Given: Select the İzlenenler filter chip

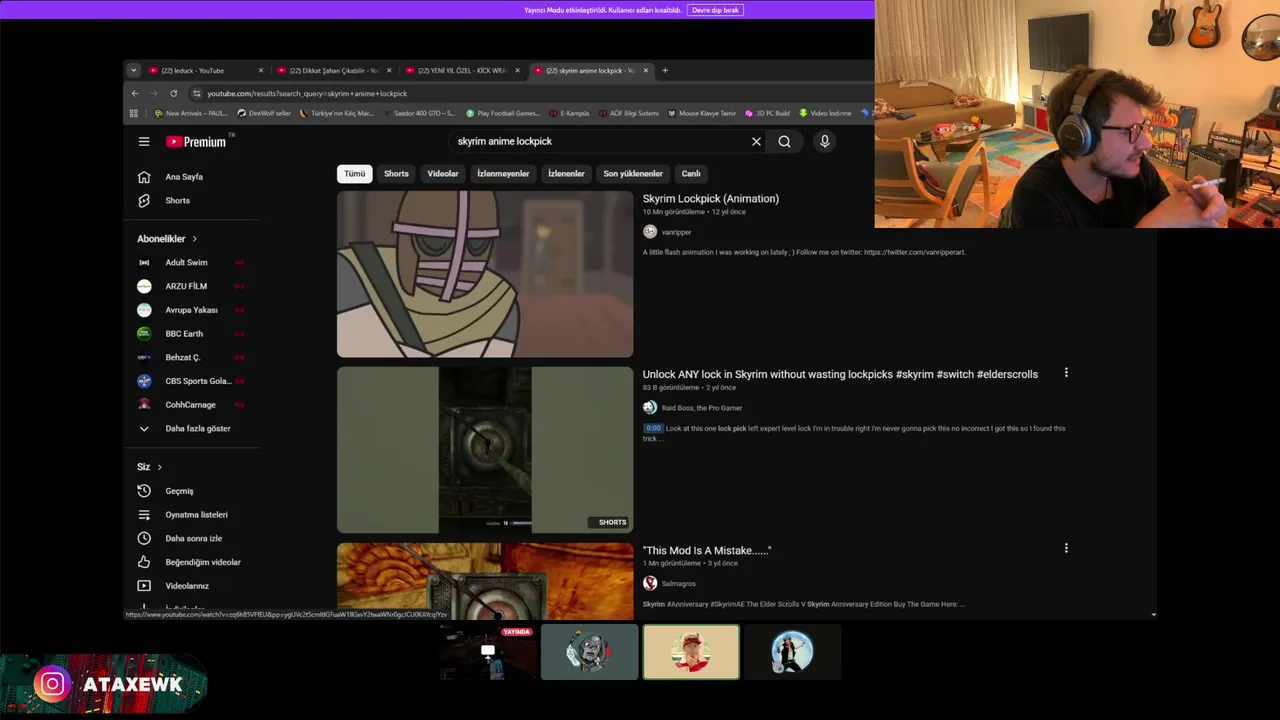Looking at the screenshot, I should (x=566, y=174).
